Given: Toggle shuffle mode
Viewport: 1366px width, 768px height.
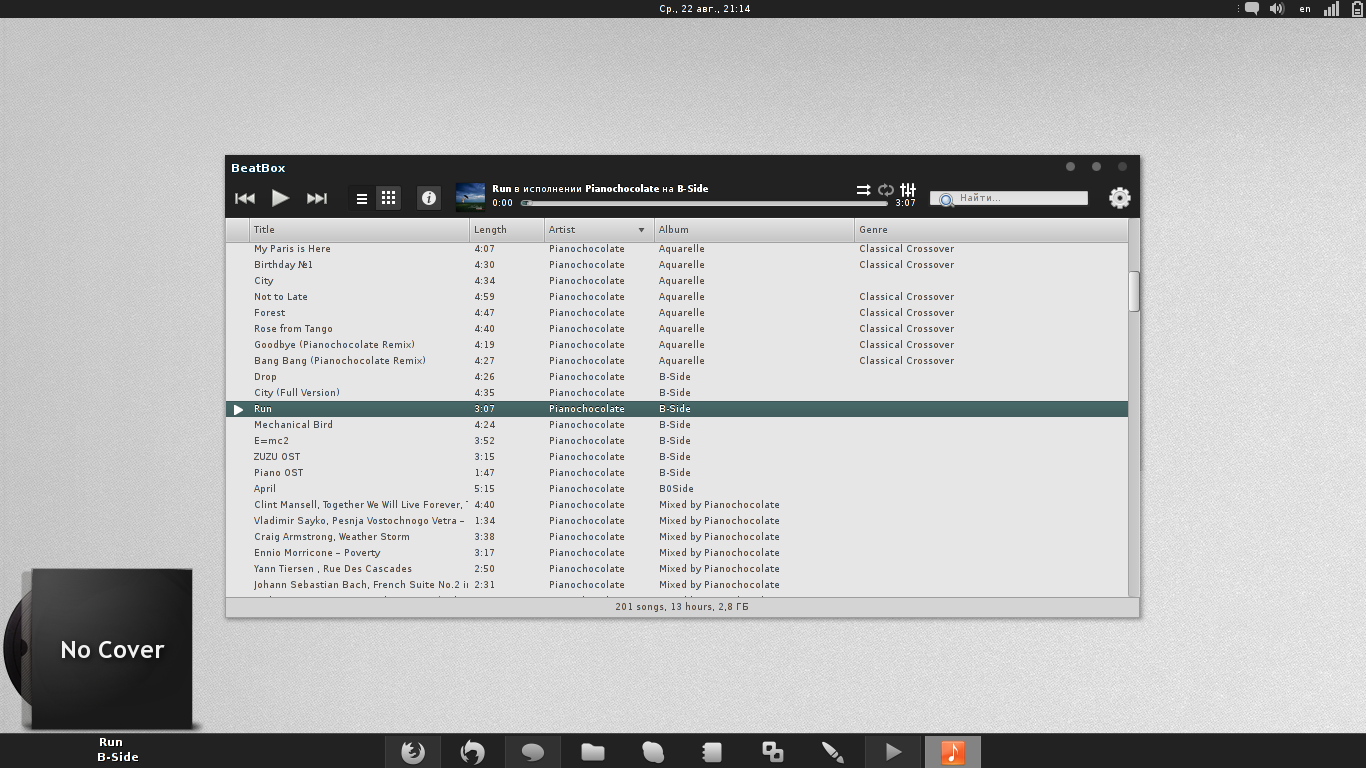Looking at the screenshot, I should coord(863,189).
